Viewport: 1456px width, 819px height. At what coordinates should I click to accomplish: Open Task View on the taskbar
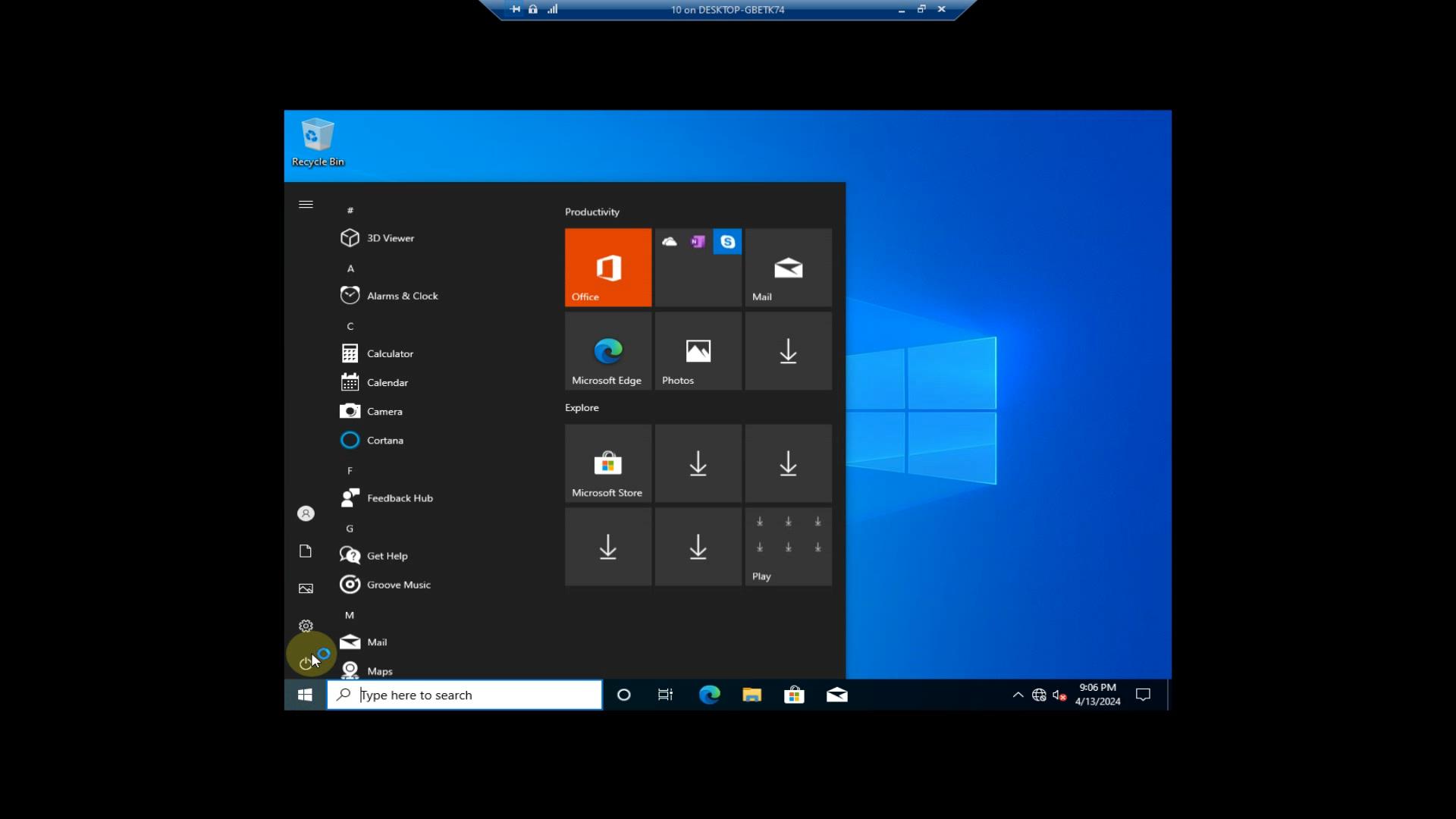[666, 695]
